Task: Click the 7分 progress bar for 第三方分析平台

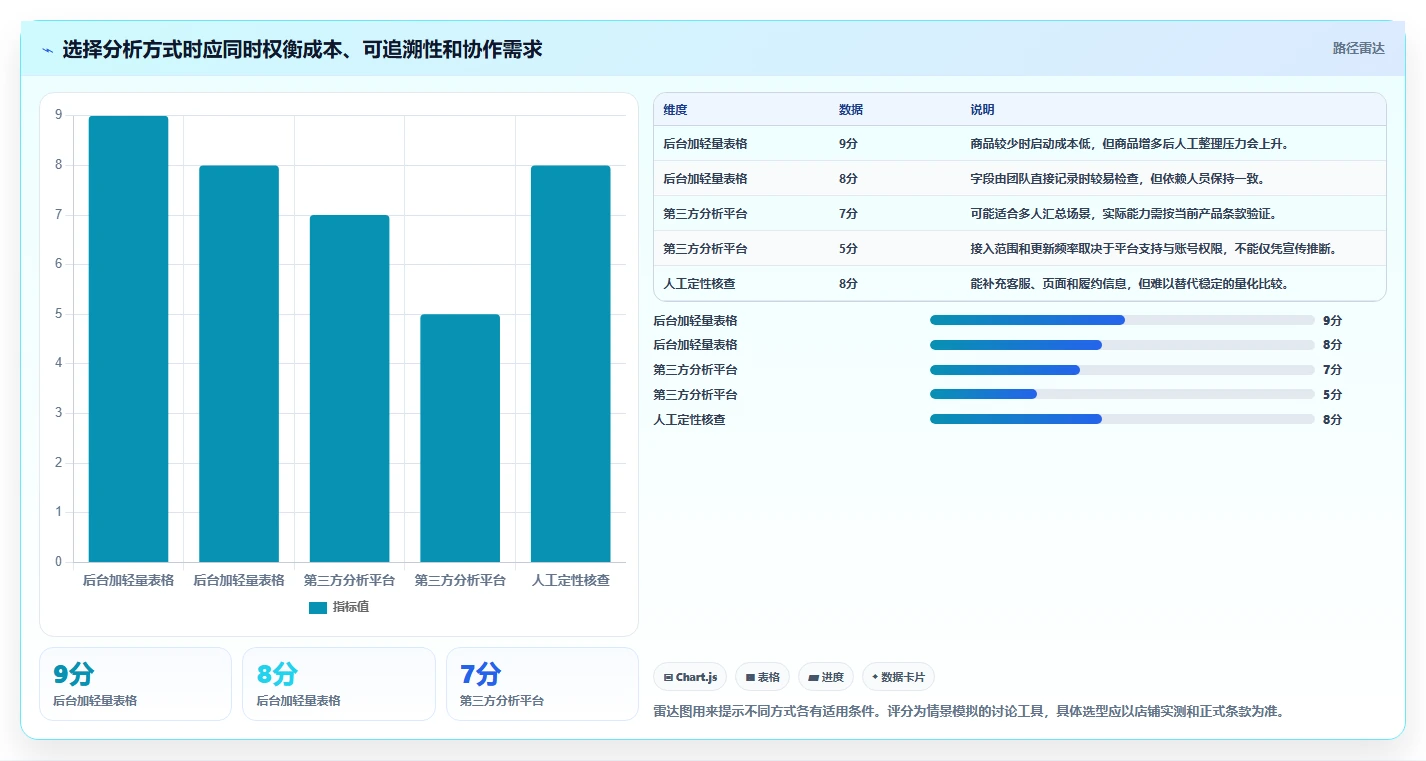Action: click(1122, 370)
